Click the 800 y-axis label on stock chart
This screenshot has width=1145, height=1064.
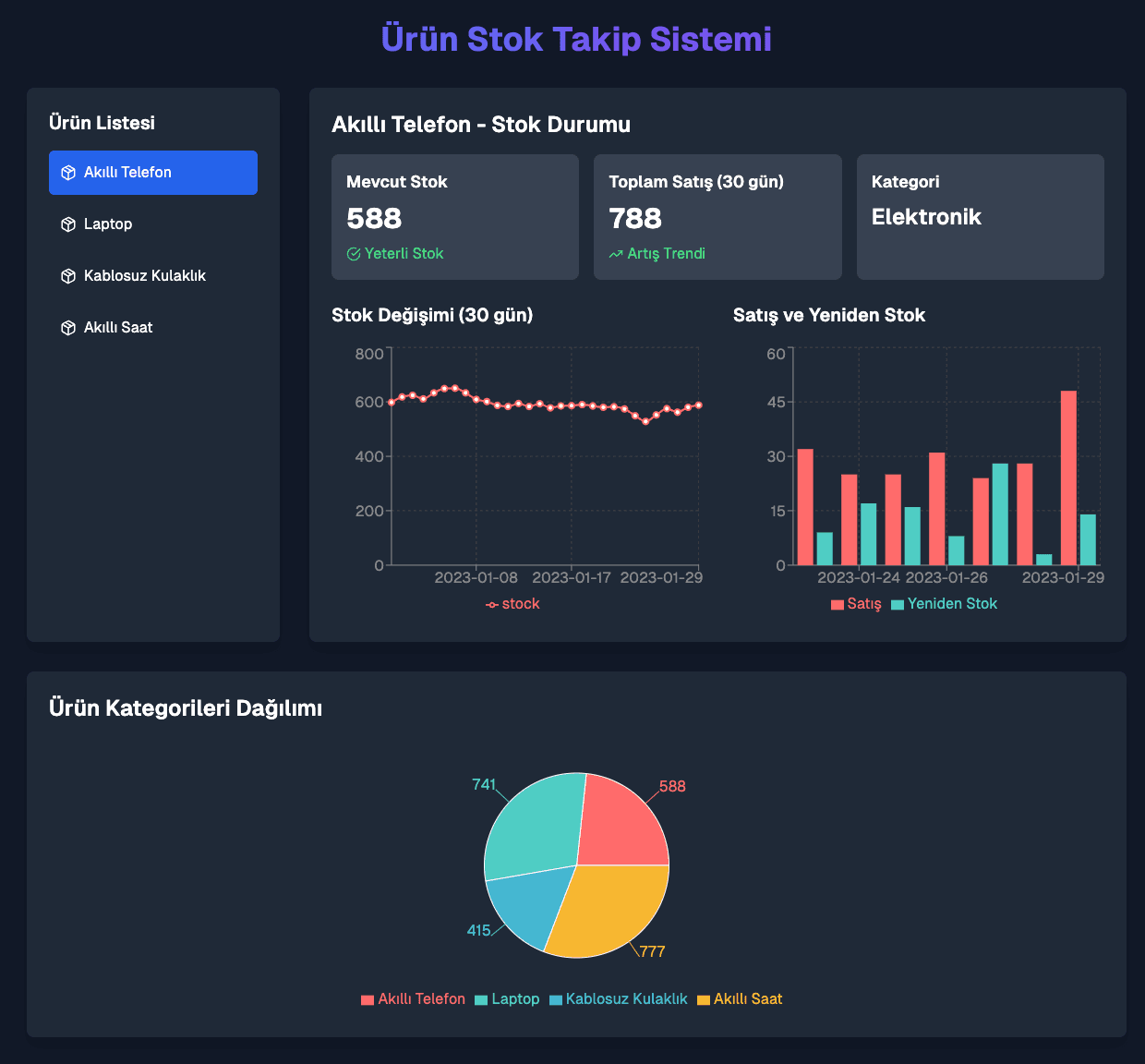[x=369, y=355]
